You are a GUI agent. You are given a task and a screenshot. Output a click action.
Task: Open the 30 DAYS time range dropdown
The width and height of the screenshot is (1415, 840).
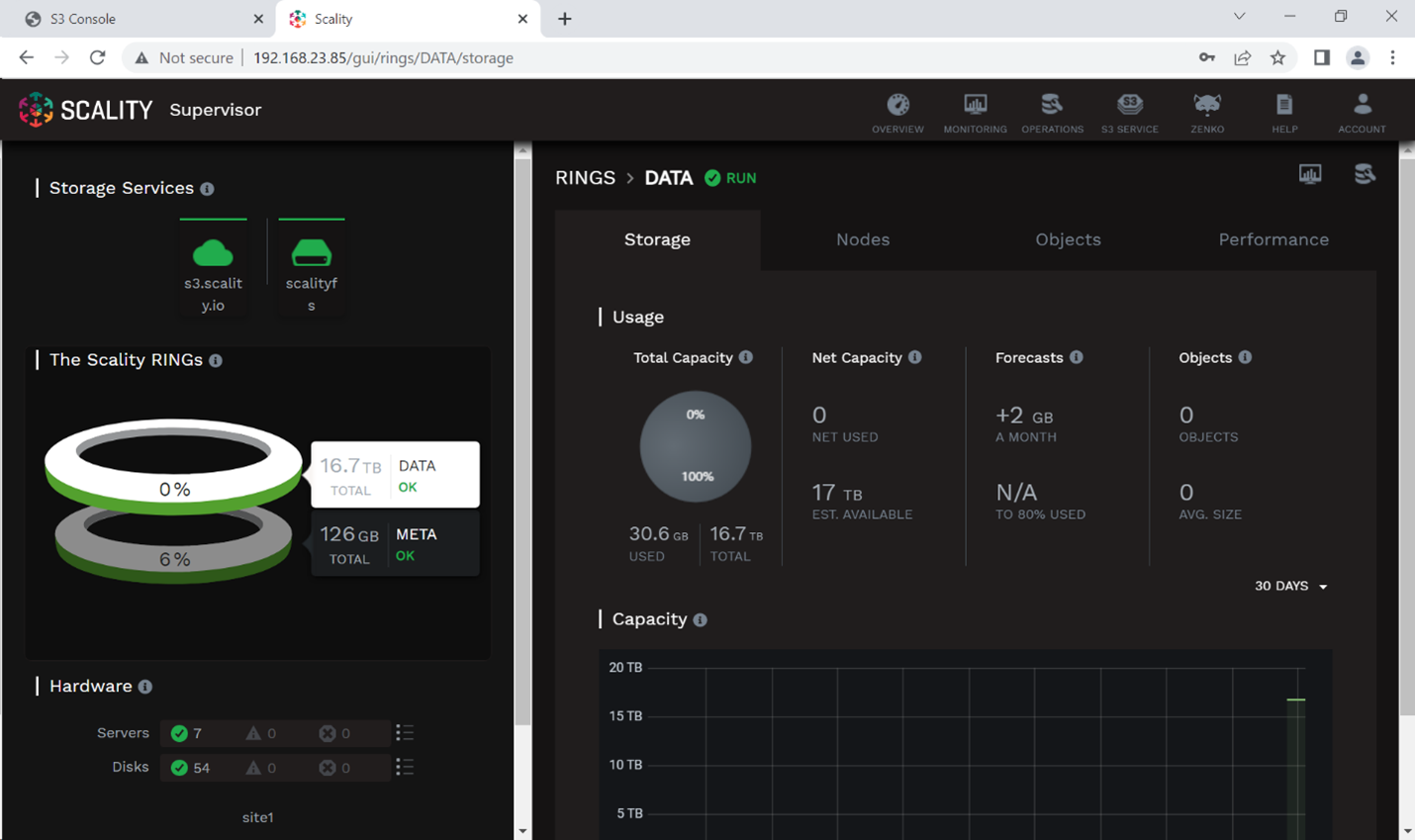point(1290,586)
